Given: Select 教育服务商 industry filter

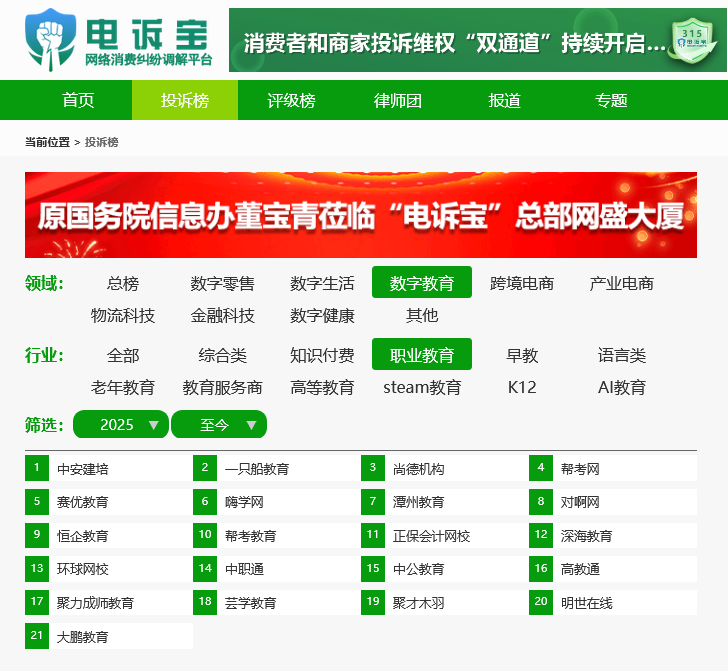Looking at the screenshot, I should [222, 387].
